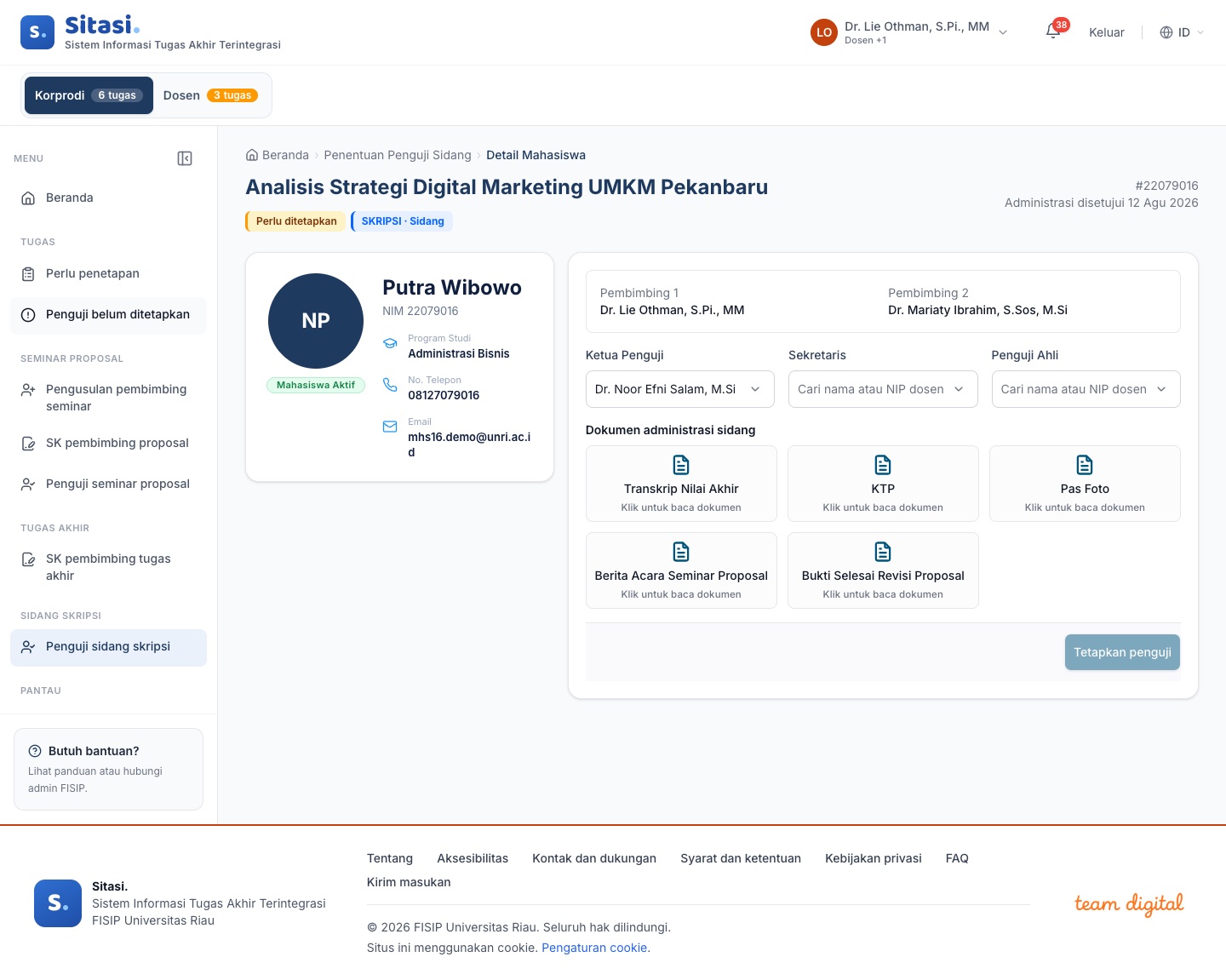Viewport: 1226px width, 980px height.
Task: Open the ID language selector
Action: [x=1183, y=32]
